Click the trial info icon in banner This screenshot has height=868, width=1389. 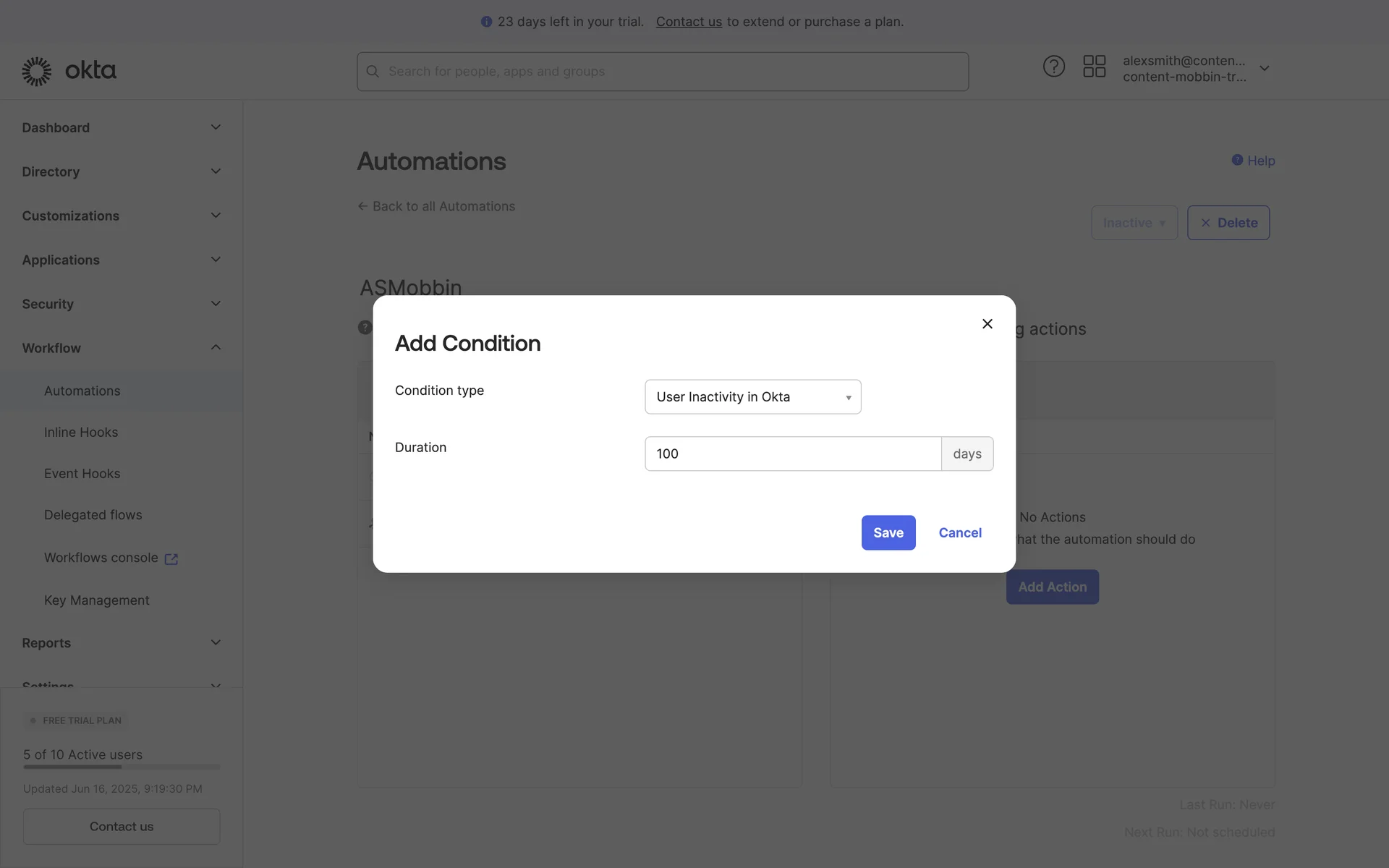(x=486, y=22)
